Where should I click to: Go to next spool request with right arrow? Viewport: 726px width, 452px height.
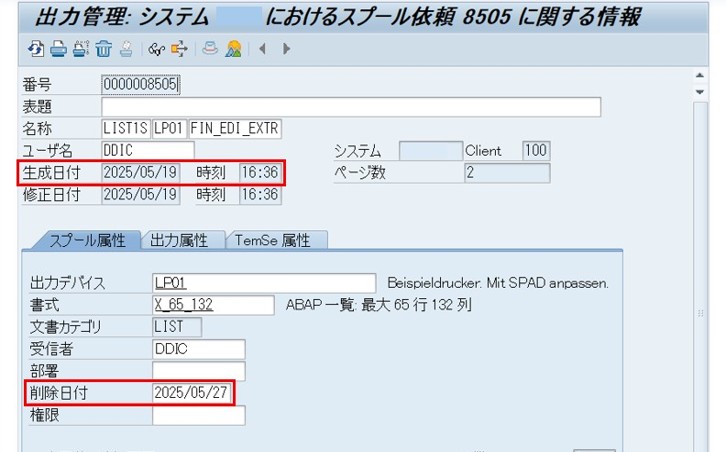(286, 48)
